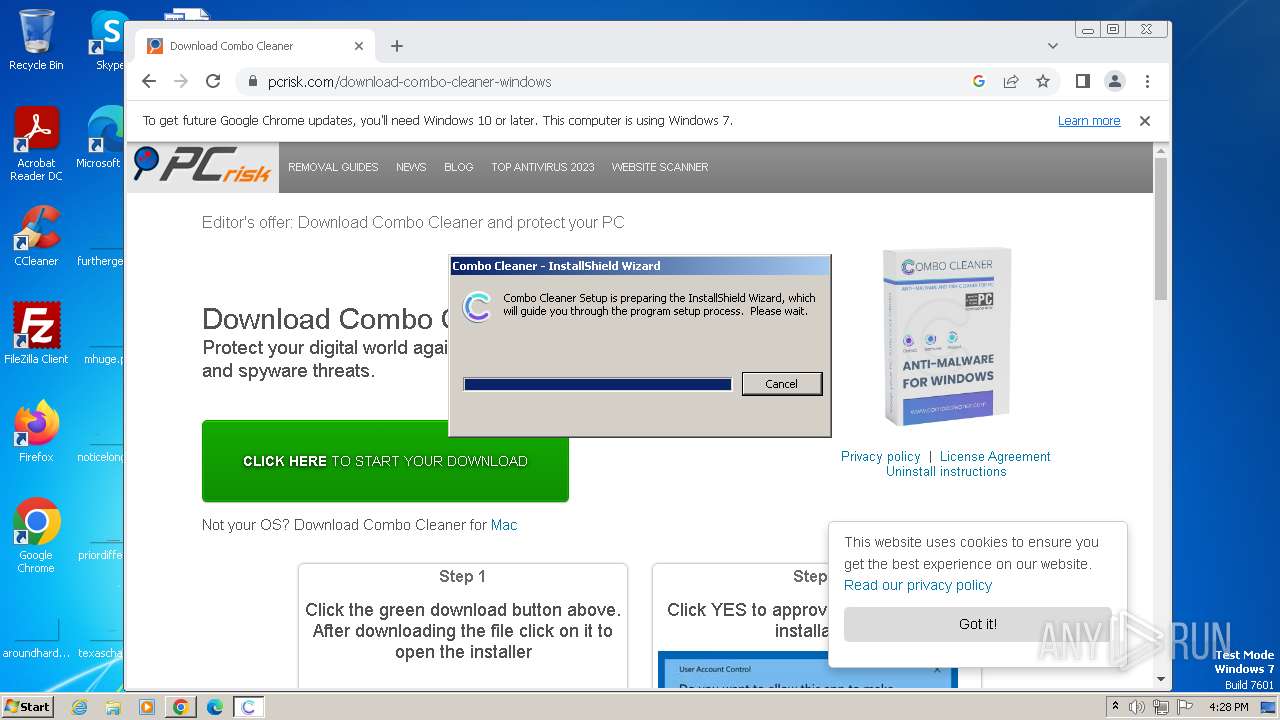Open Uninstall instructions link
The width and height of the screenshot is (1280, 720).
(946, 471)
